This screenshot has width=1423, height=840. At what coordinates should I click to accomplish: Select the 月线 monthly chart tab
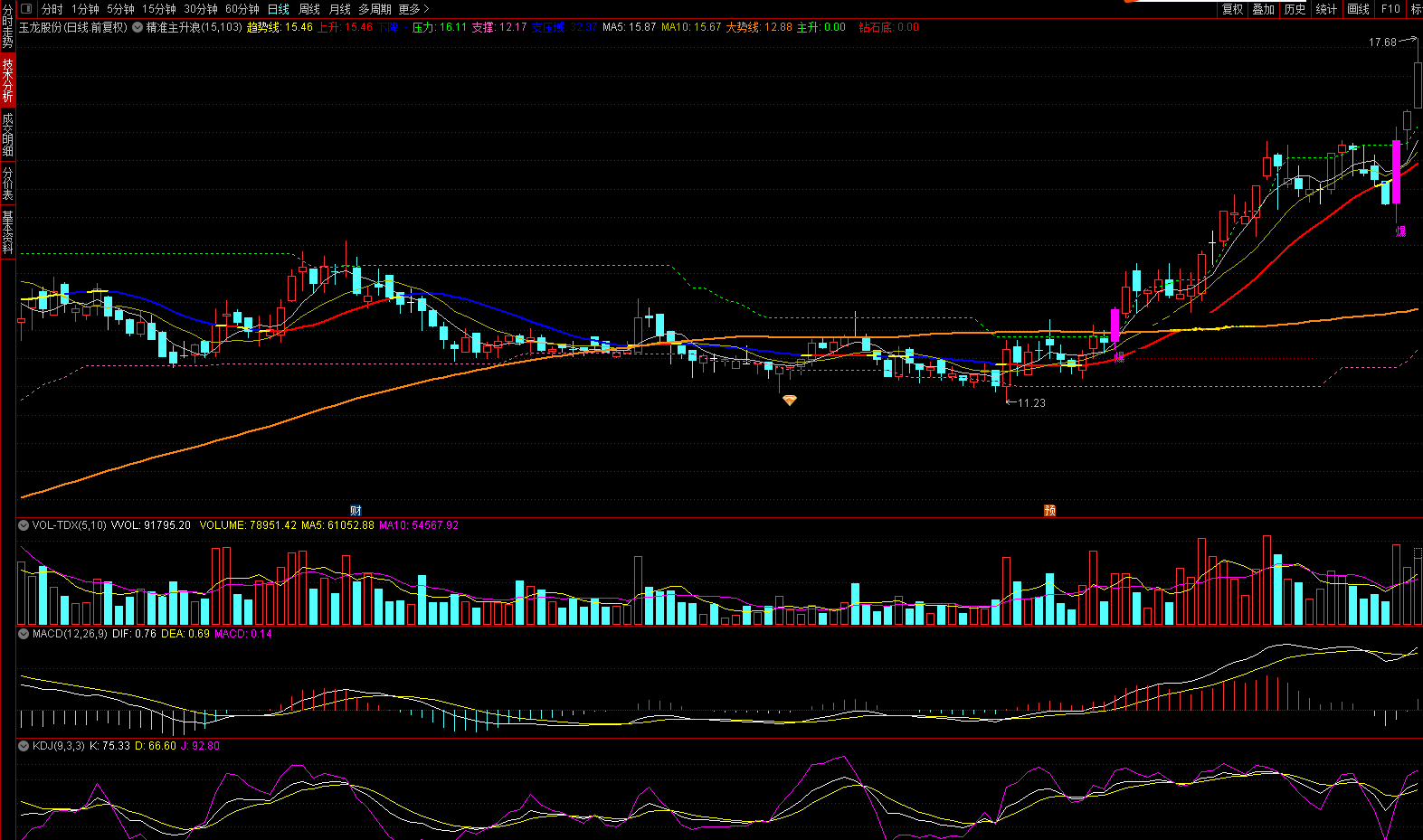coord(340,9)
